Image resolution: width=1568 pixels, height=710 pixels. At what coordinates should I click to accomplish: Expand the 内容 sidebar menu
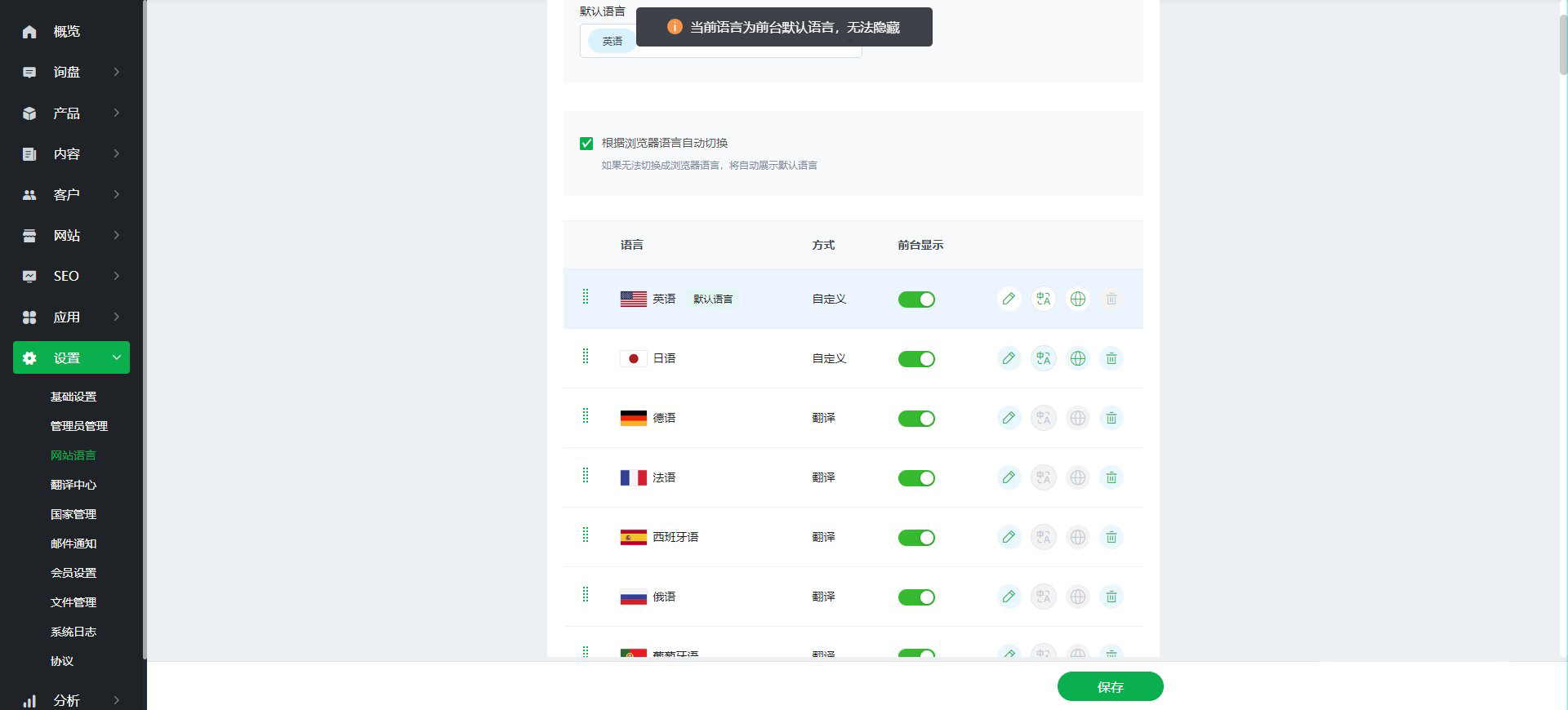click(x=71, y=153)
